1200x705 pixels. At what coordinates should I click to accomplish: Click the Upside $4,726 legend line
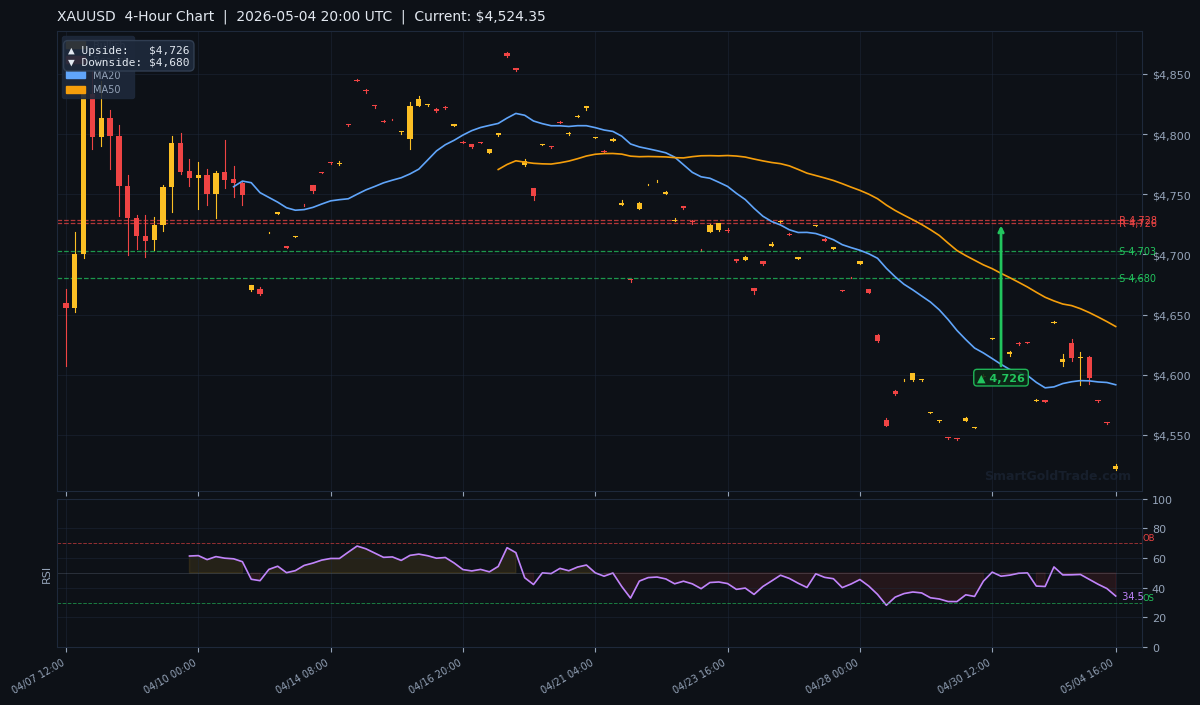128,50
